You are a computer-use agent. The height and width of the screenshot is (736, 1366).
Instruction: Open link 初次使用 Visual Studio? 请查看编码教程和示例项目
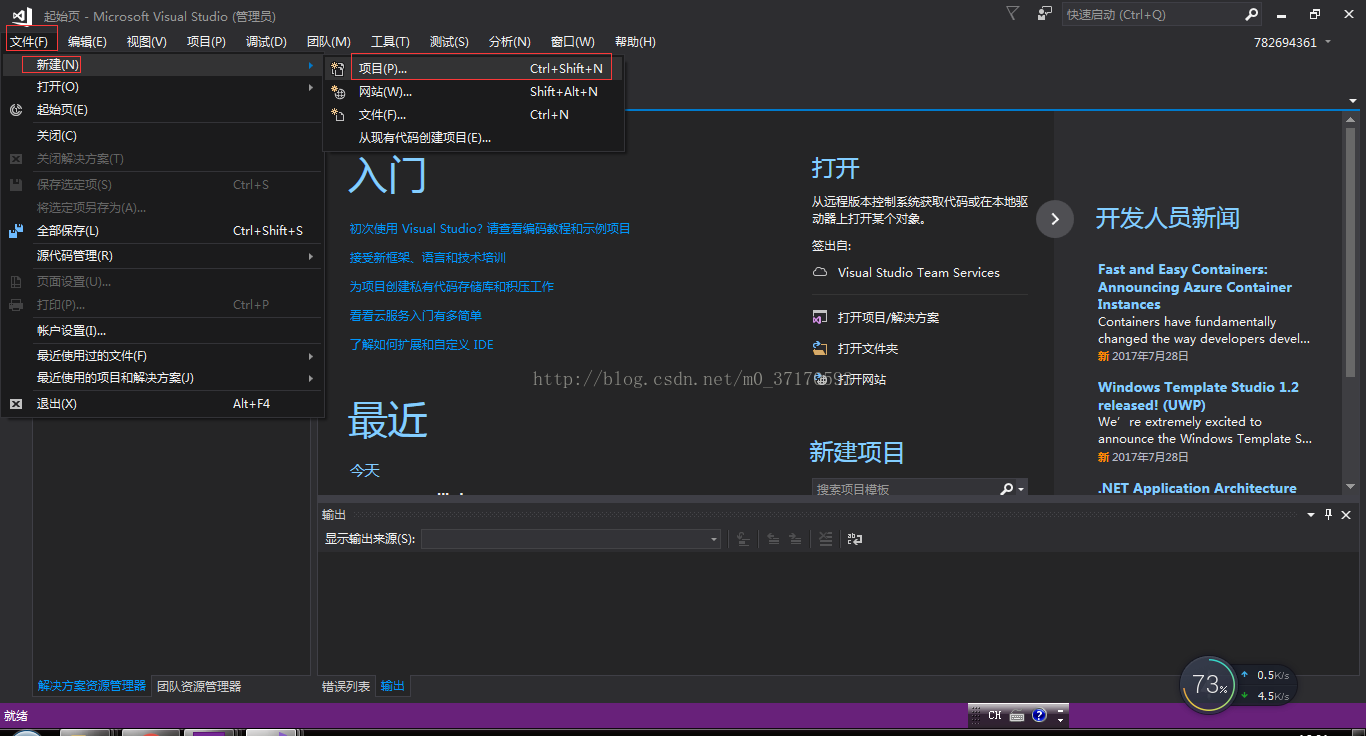pos(490,229)
